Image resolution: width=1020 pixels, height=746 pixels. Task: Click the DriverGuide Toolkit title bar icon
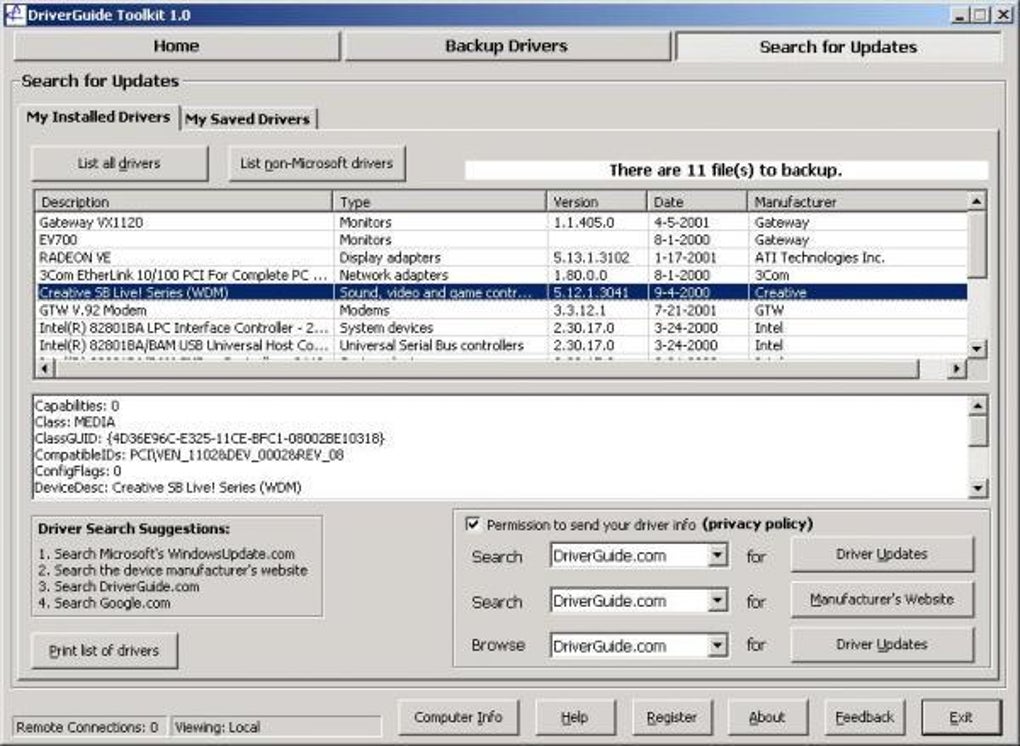(14, 14)
